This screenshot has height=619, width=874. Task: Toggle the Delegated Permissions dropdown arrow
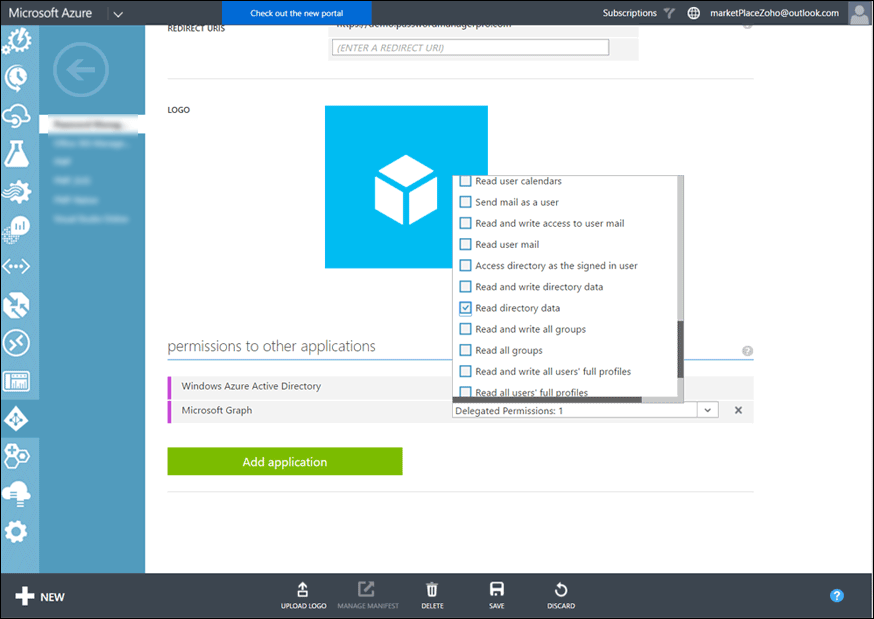(707, 411)
